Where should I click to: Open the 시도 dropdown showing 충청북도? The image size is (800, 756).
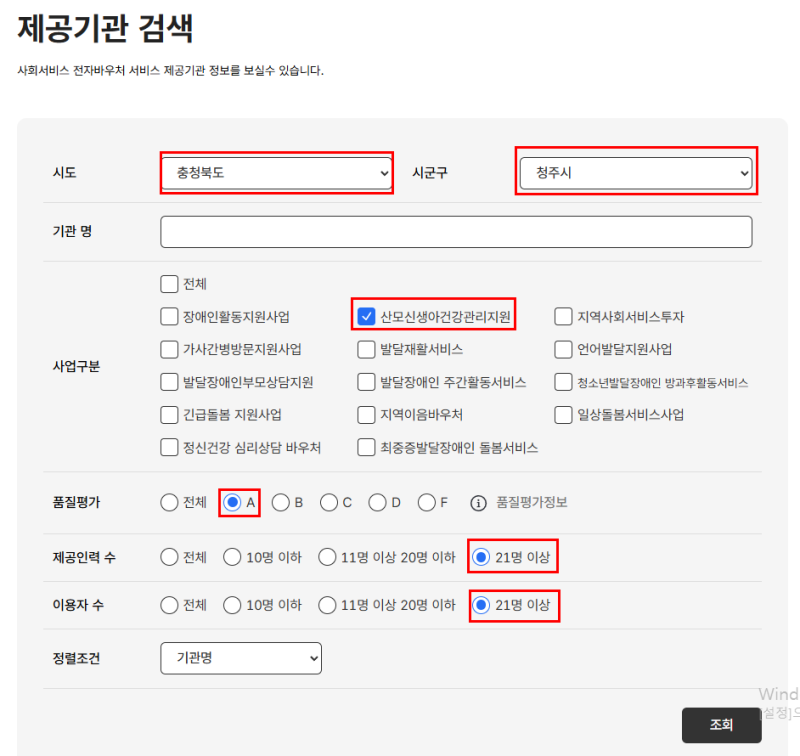point(277,173)
